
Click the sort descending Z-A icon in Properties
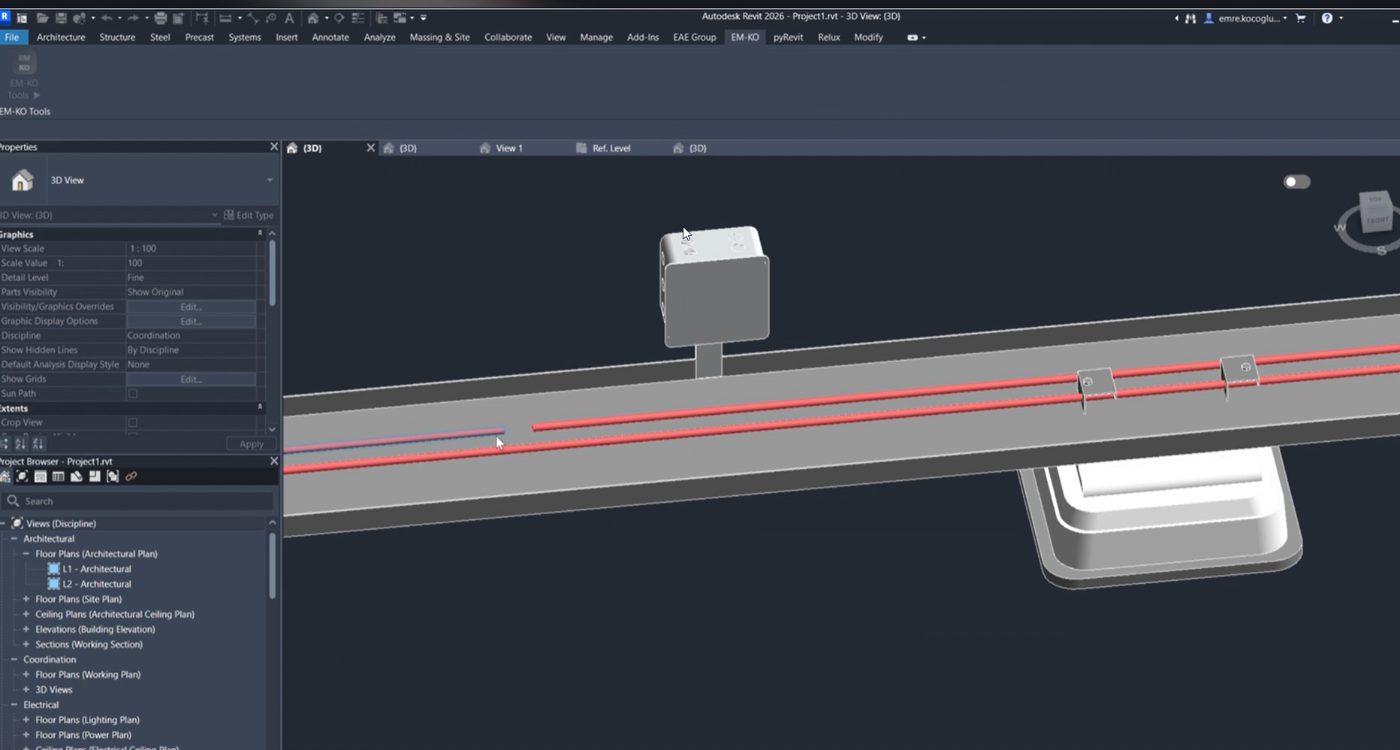38,444
